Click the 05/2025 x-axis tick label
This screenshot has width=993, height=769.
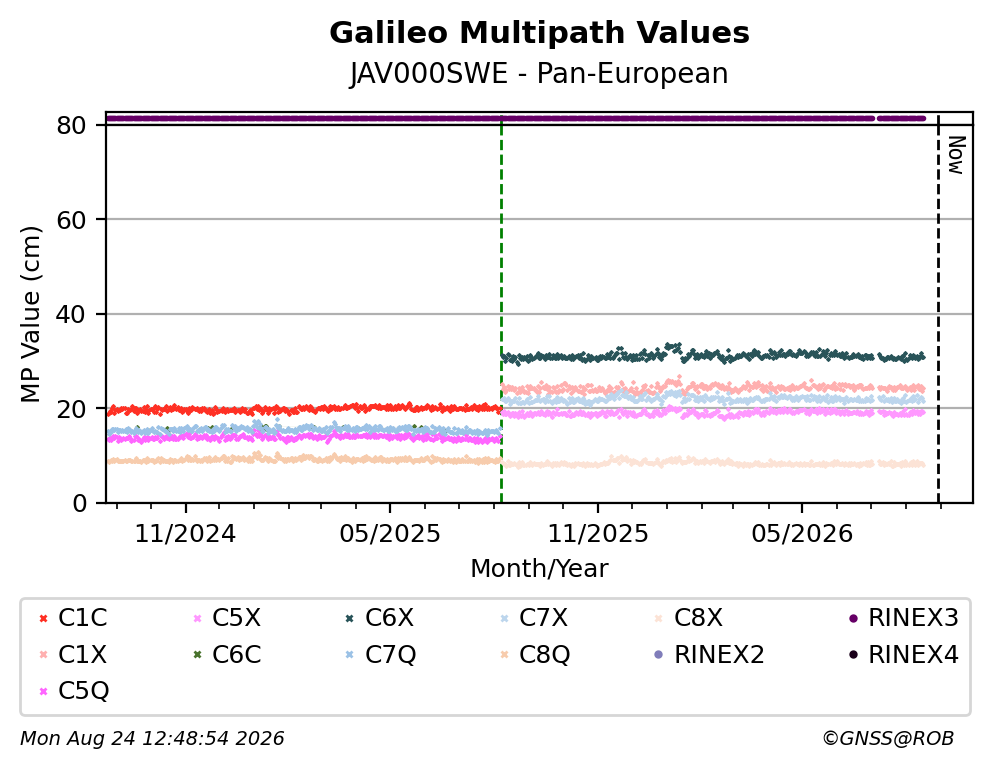click(x=389, y=534)
